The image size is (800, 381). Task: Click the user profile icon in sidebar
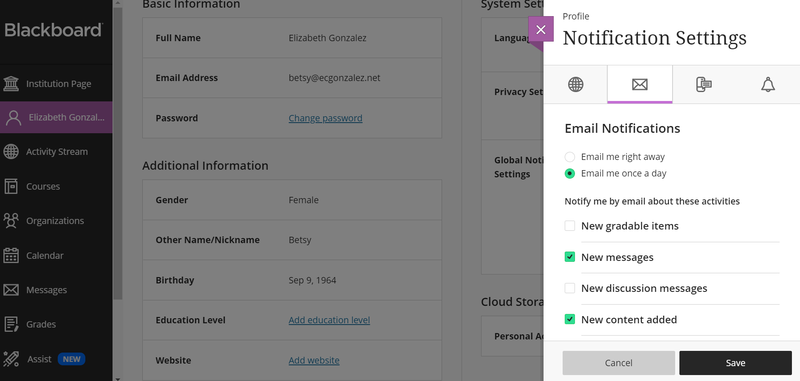pyautogui.click(x=13, y=117)
